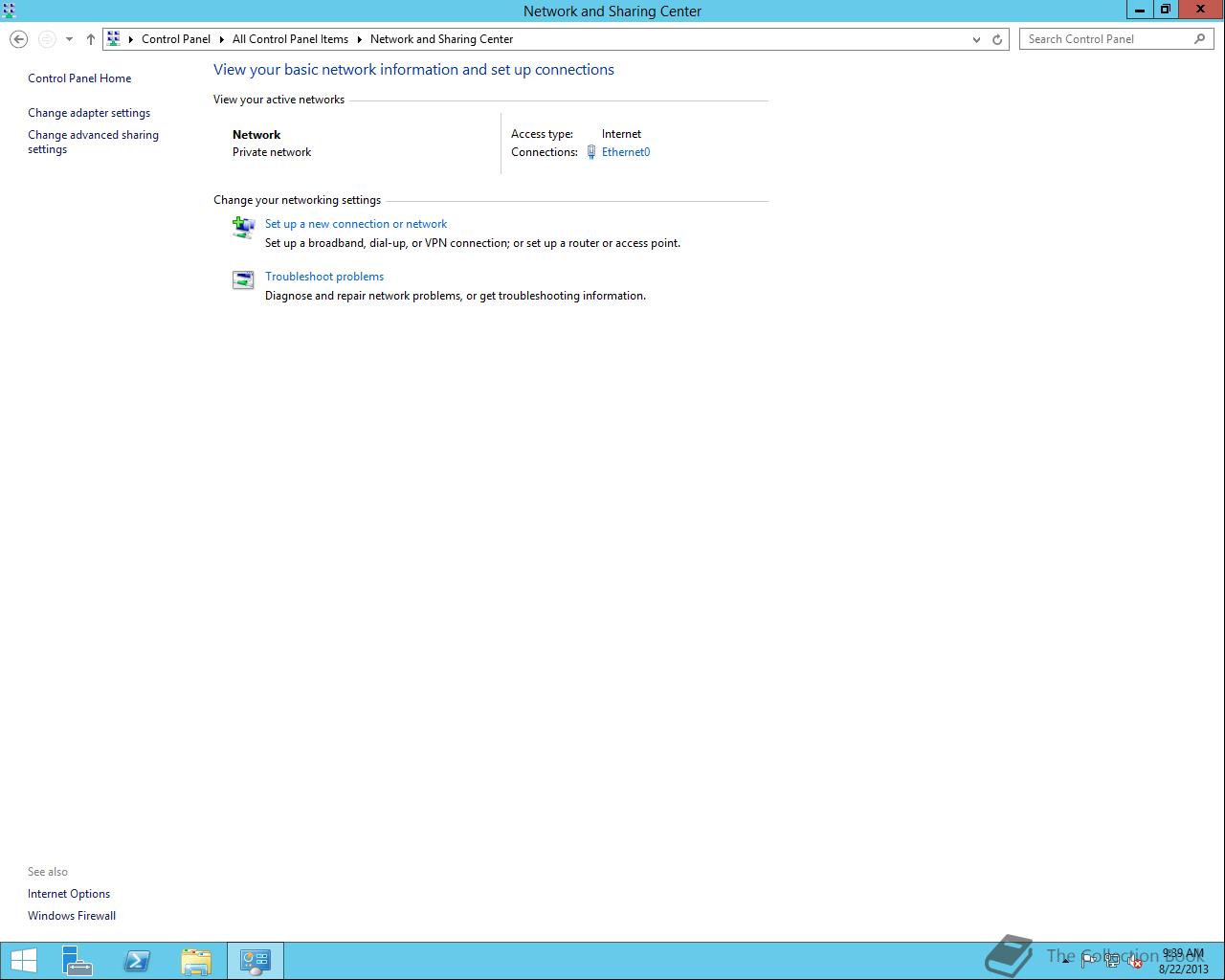Click the Ethernet0 adapter icon

pyautogui.click(x=591, y=152)
